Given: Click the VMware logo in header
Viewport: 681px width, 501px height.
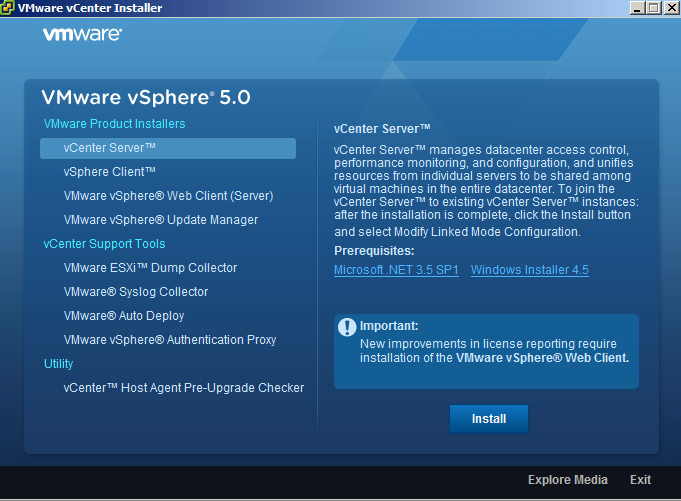Looking at the screenshot, I should (x=82, y=34).
